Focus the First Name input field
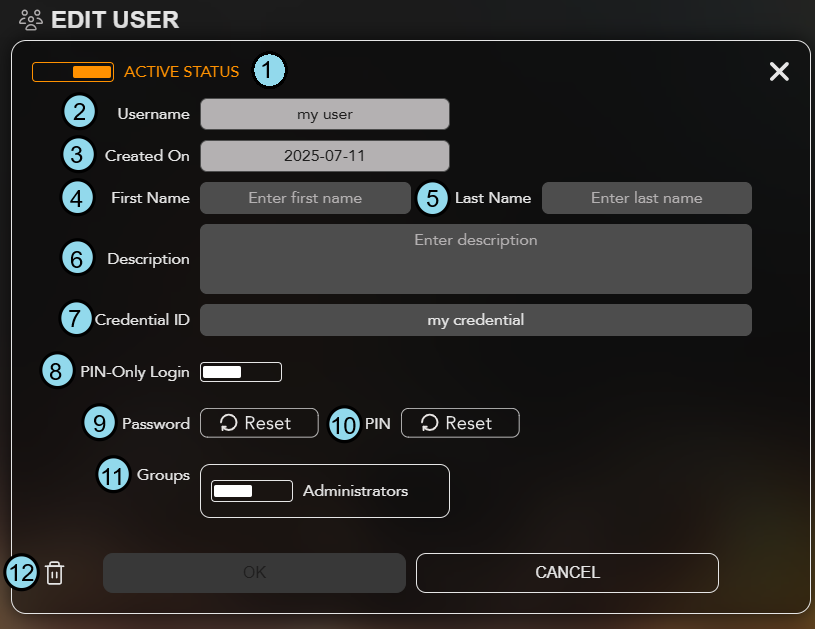 click(x=305, y=198)
